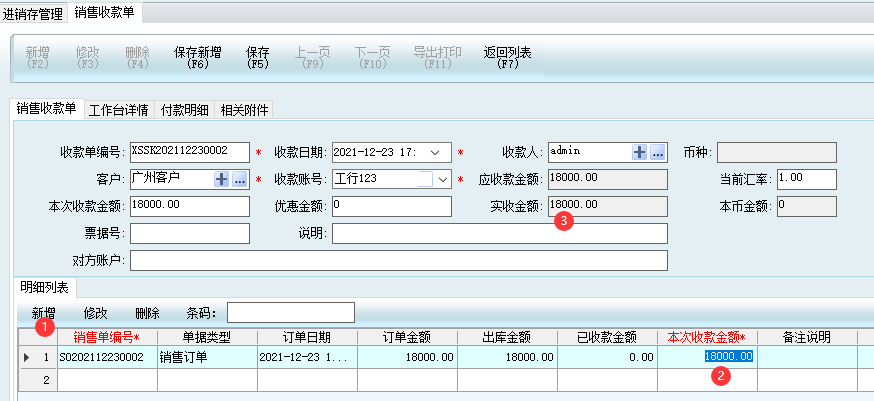Screen dimensions: 874x401
Task: Click the plus icon beside 收款人 field
Action: pos(640,152)
